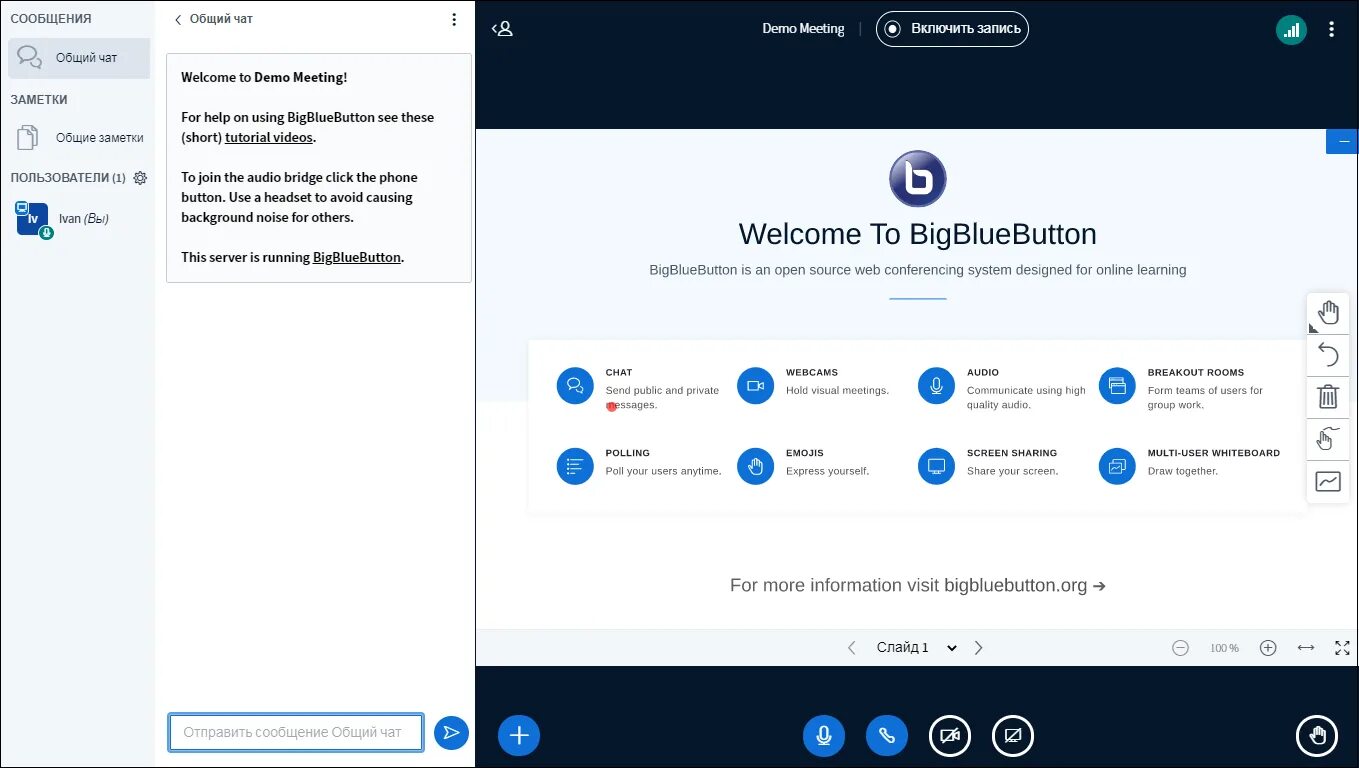Viewport: 1359px width, 768px height.
Task: Click the BigBlueButton logo on the slide
Action: click(x=918, y=179)
